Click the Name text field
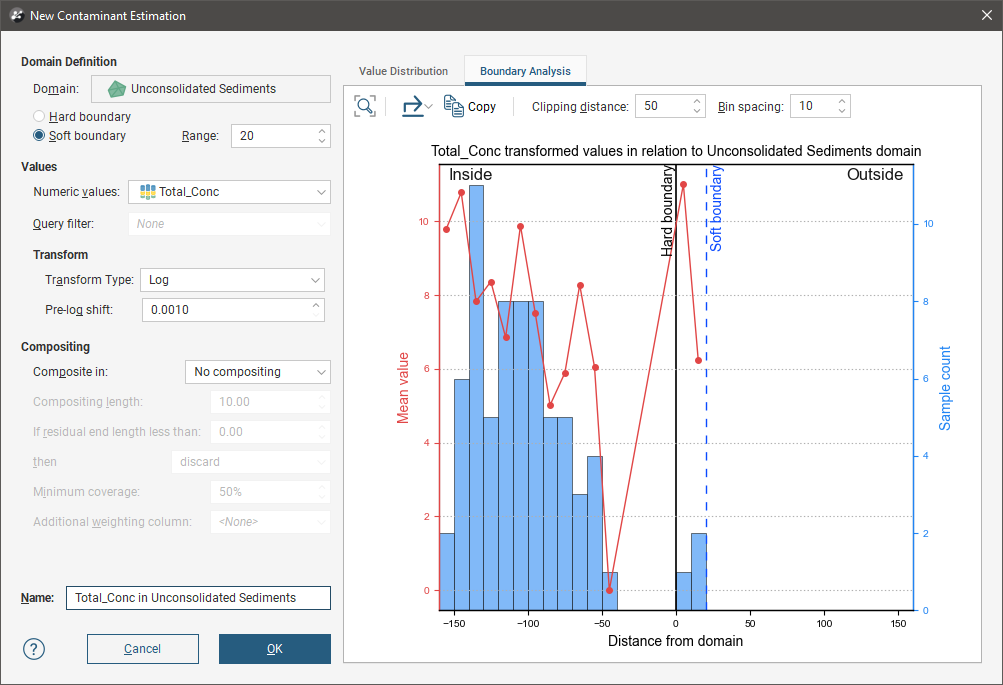 (x=198, y=598)
